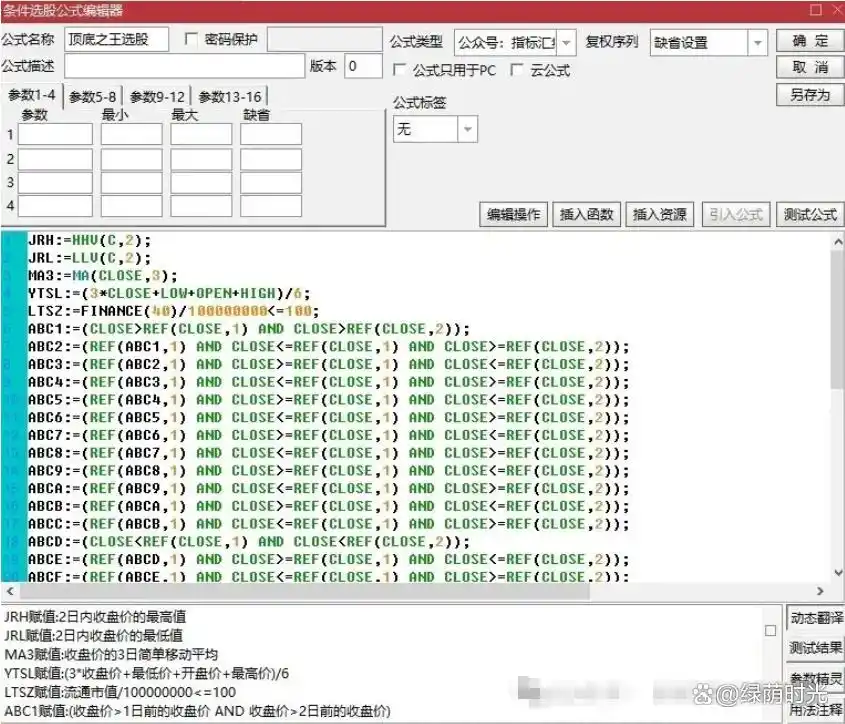Run the 测试公式 button
The image size is (845, 724).
tap(810, 215)
